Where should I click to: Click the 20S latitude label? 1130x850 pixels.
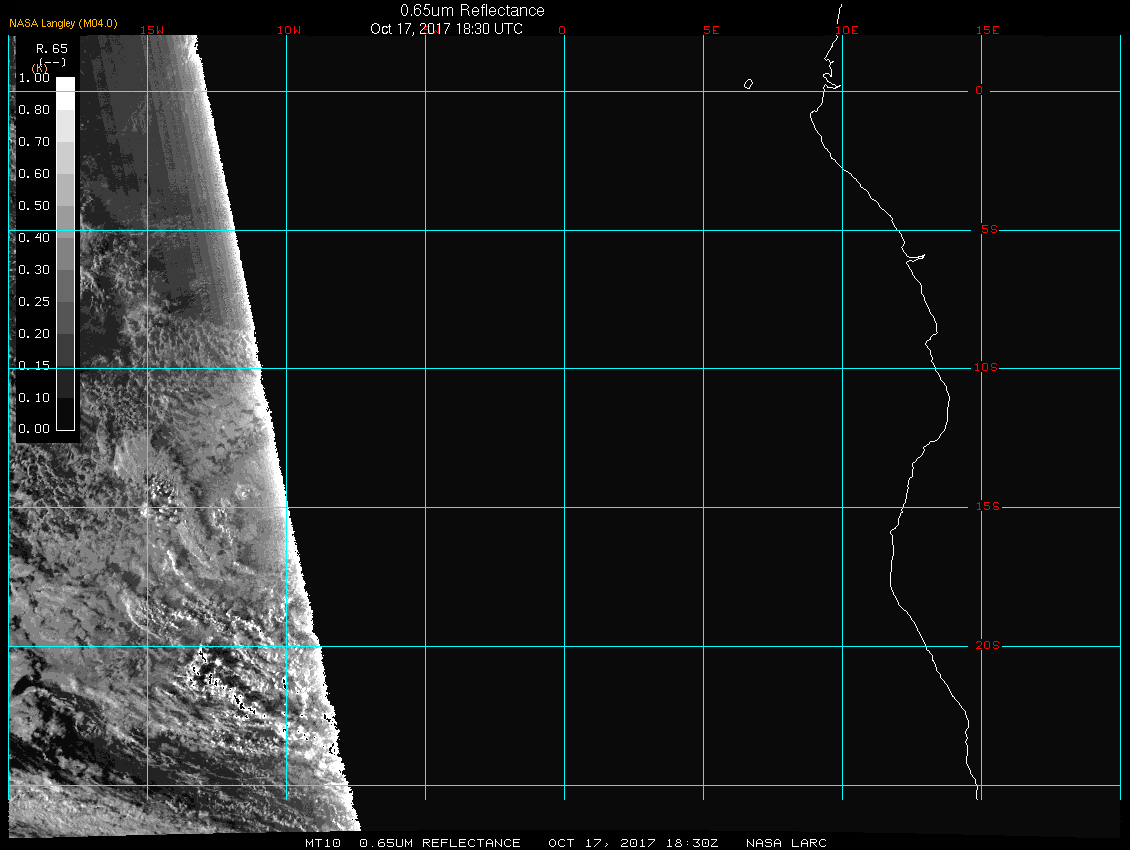click(987, 646)
